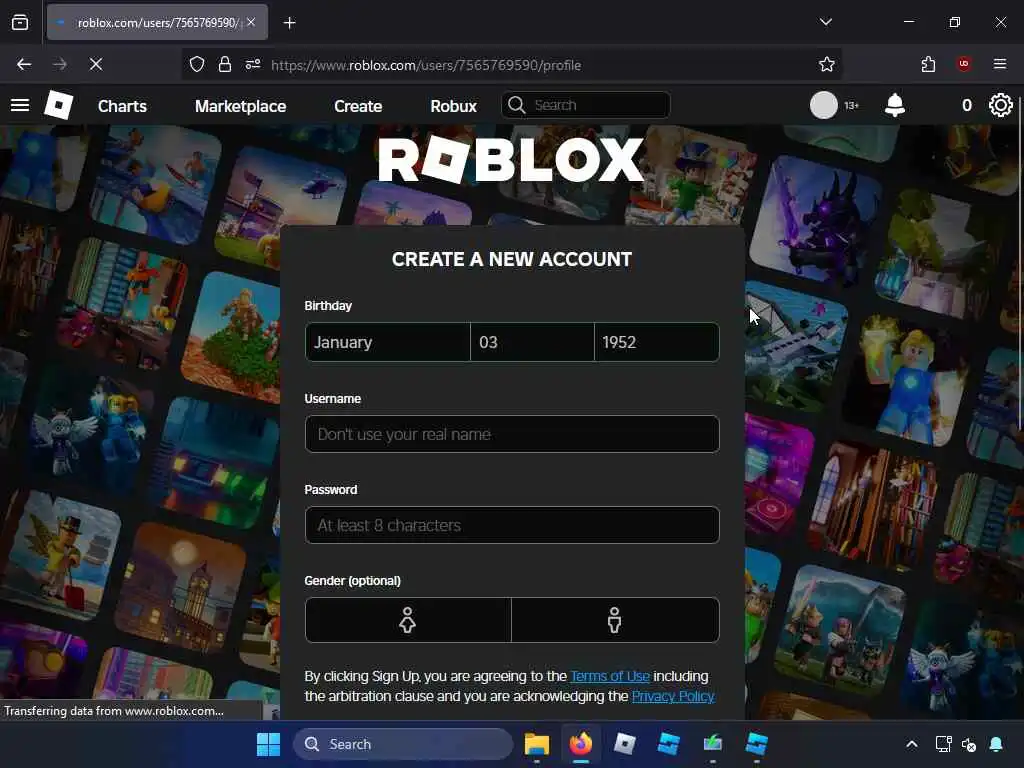
Task: Open the Roblox hamburger navigation menu
Action: click(20, 105)
